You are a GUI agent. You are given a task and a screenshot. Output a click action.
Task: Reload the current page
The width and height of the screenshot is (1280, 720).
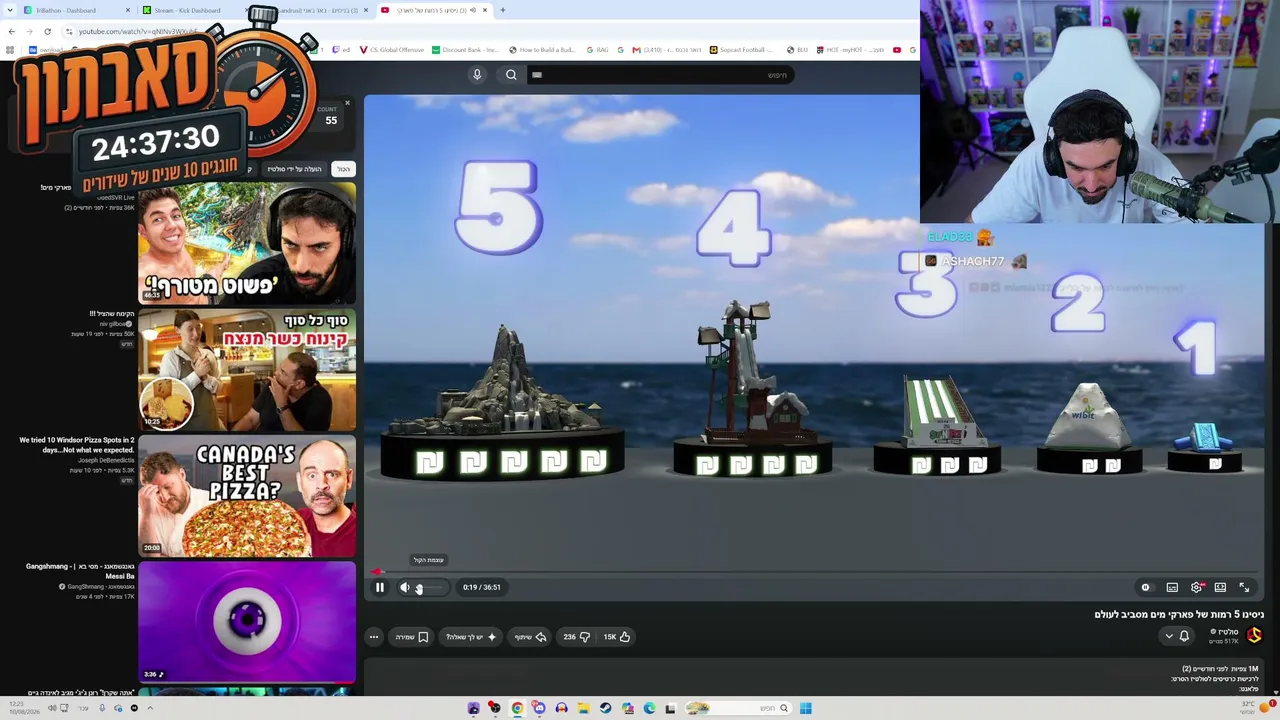coord(47,31)
